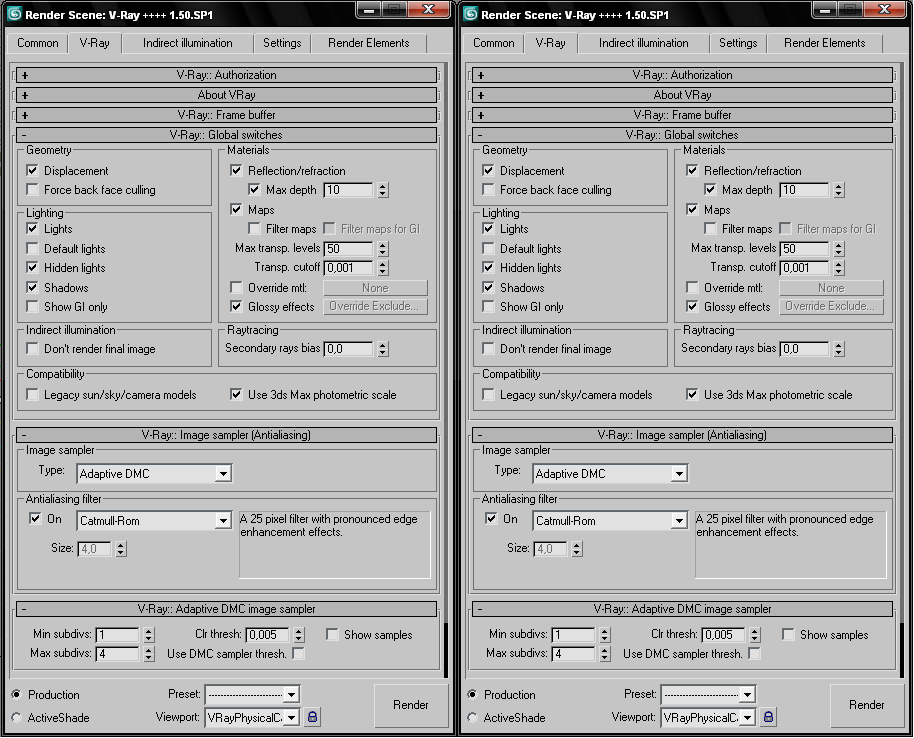Toggle antialiasing filter On in left window
914x738 pixels.
click(35, 518)
